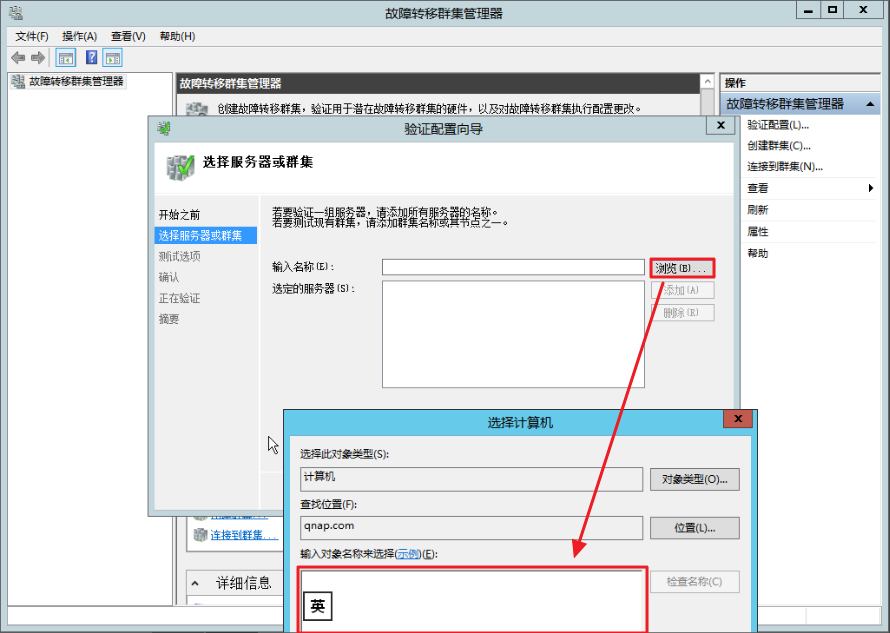Click inside the 选定的服务器 list box
Image resolution: width=890 pixels, height=633 pixels.
coord(513,334)
